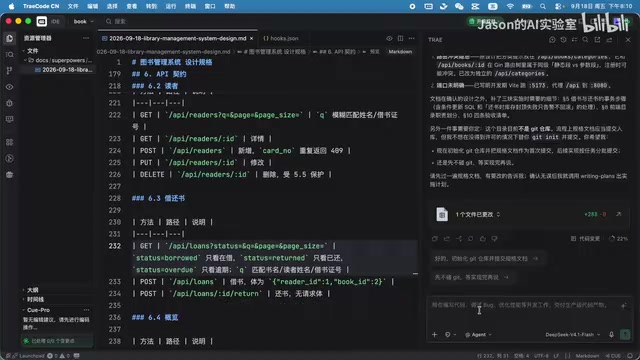Screen dimensions: 640x360
Task: Open the 帮助 menu in the menu bar
Action: tap(230, 6)
